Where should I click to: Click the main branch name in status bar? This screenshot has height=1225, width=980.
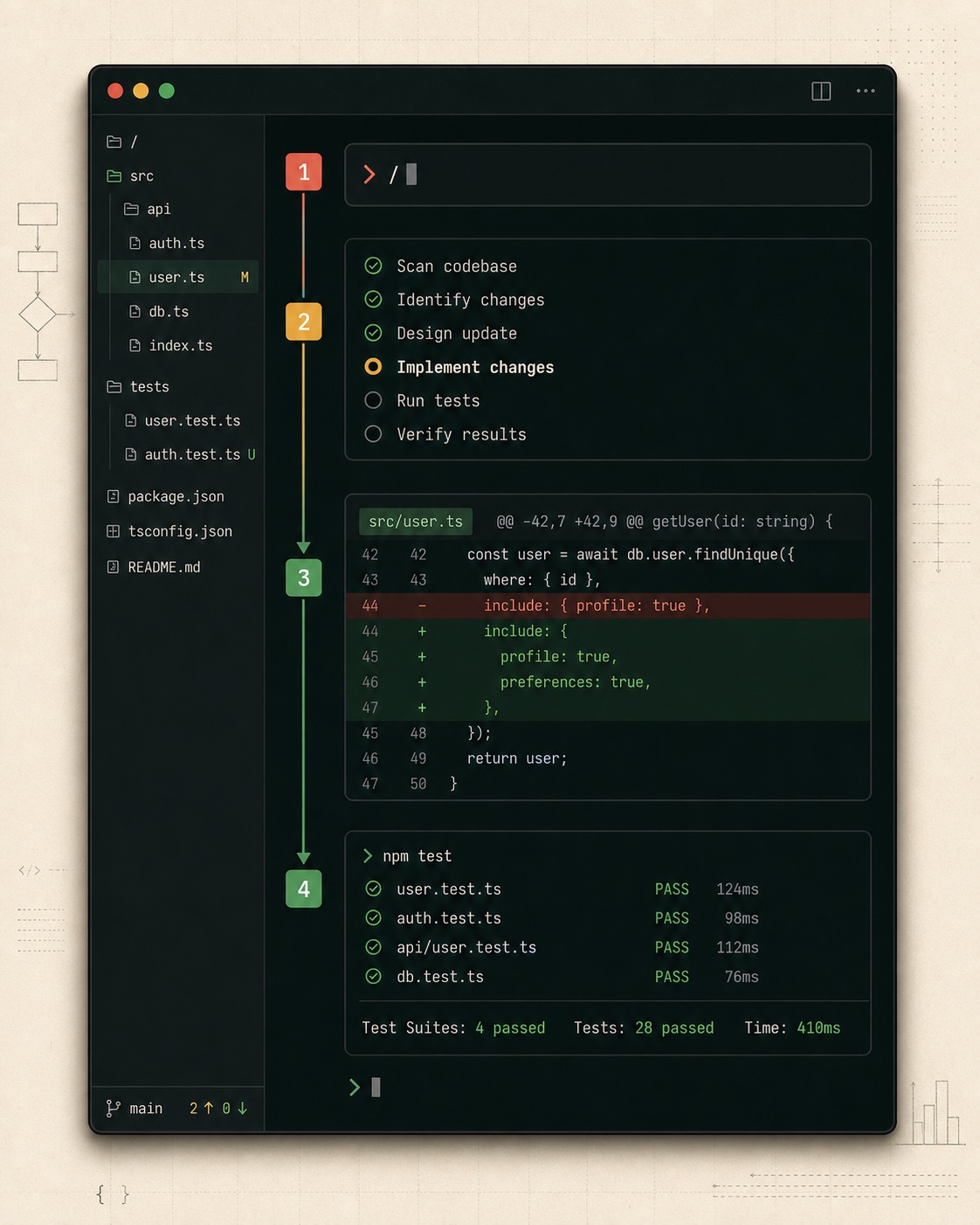pos(146,1108)
